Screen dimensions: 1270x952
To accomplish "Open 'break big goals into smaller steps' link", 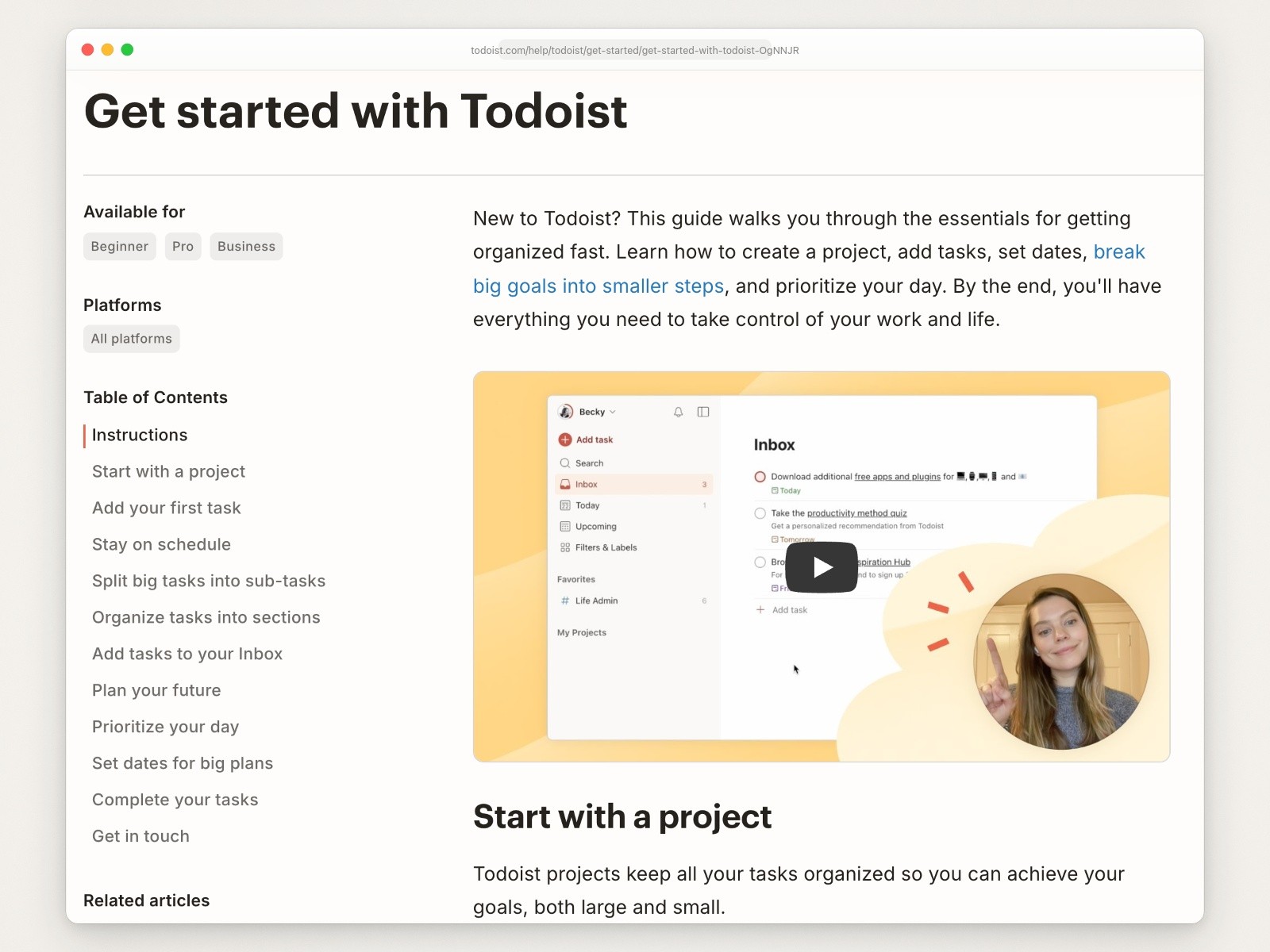I will 809,269.
